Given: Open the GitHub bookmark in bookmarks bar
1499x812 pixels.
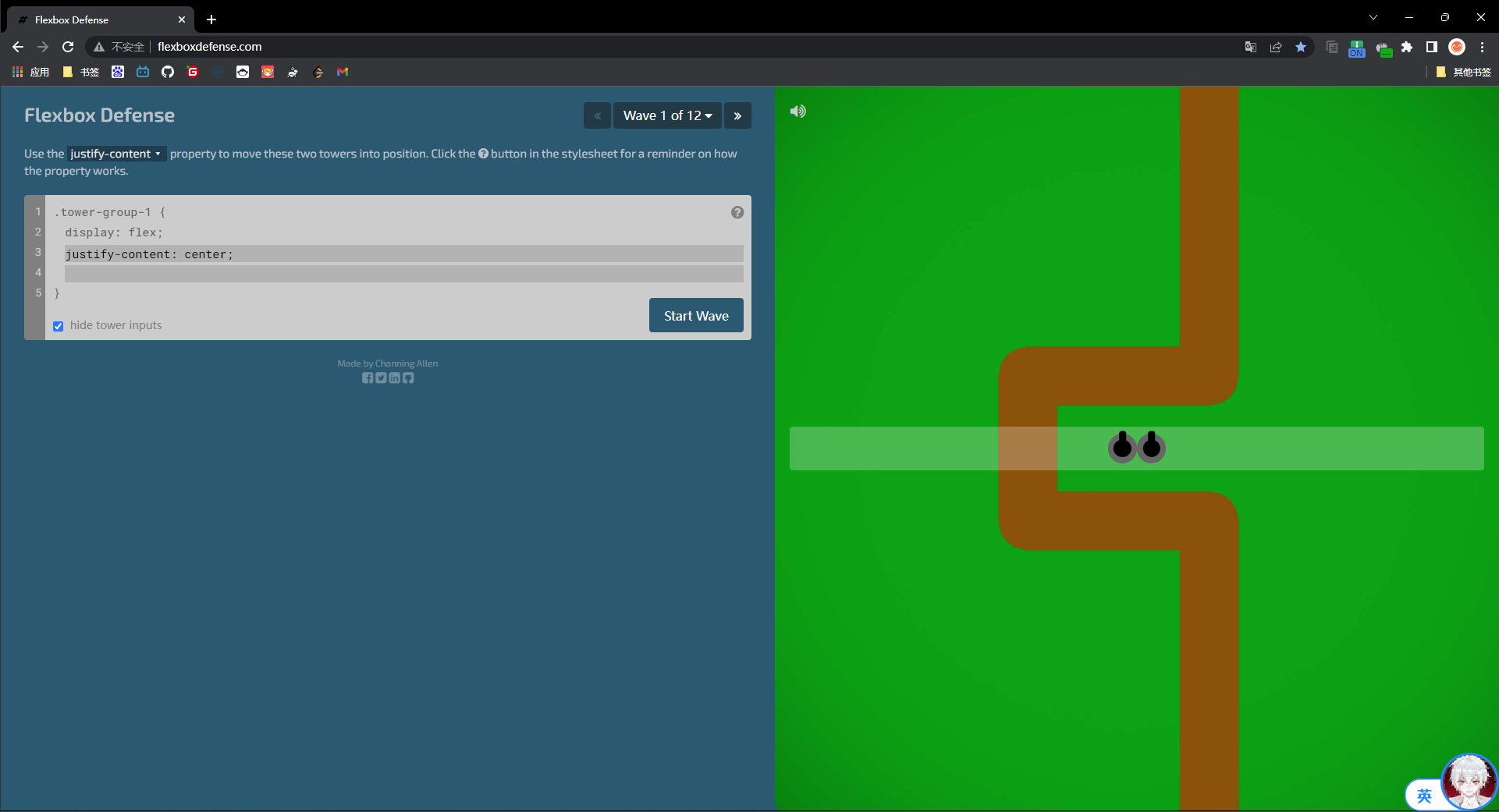Looking at the screenshot, I should [x=168, y=72].
